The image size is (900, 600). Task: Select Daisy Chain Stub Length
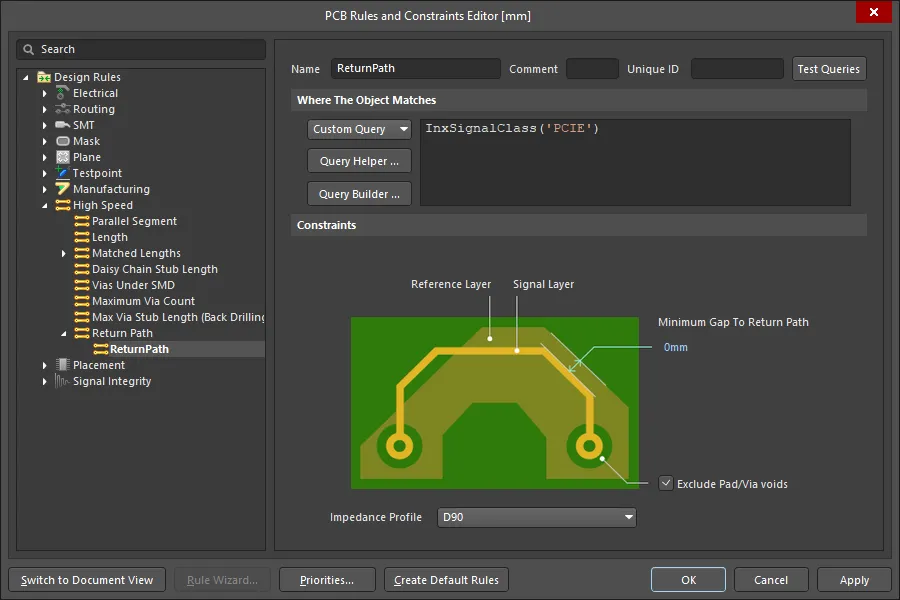click(x=155, y=269)
